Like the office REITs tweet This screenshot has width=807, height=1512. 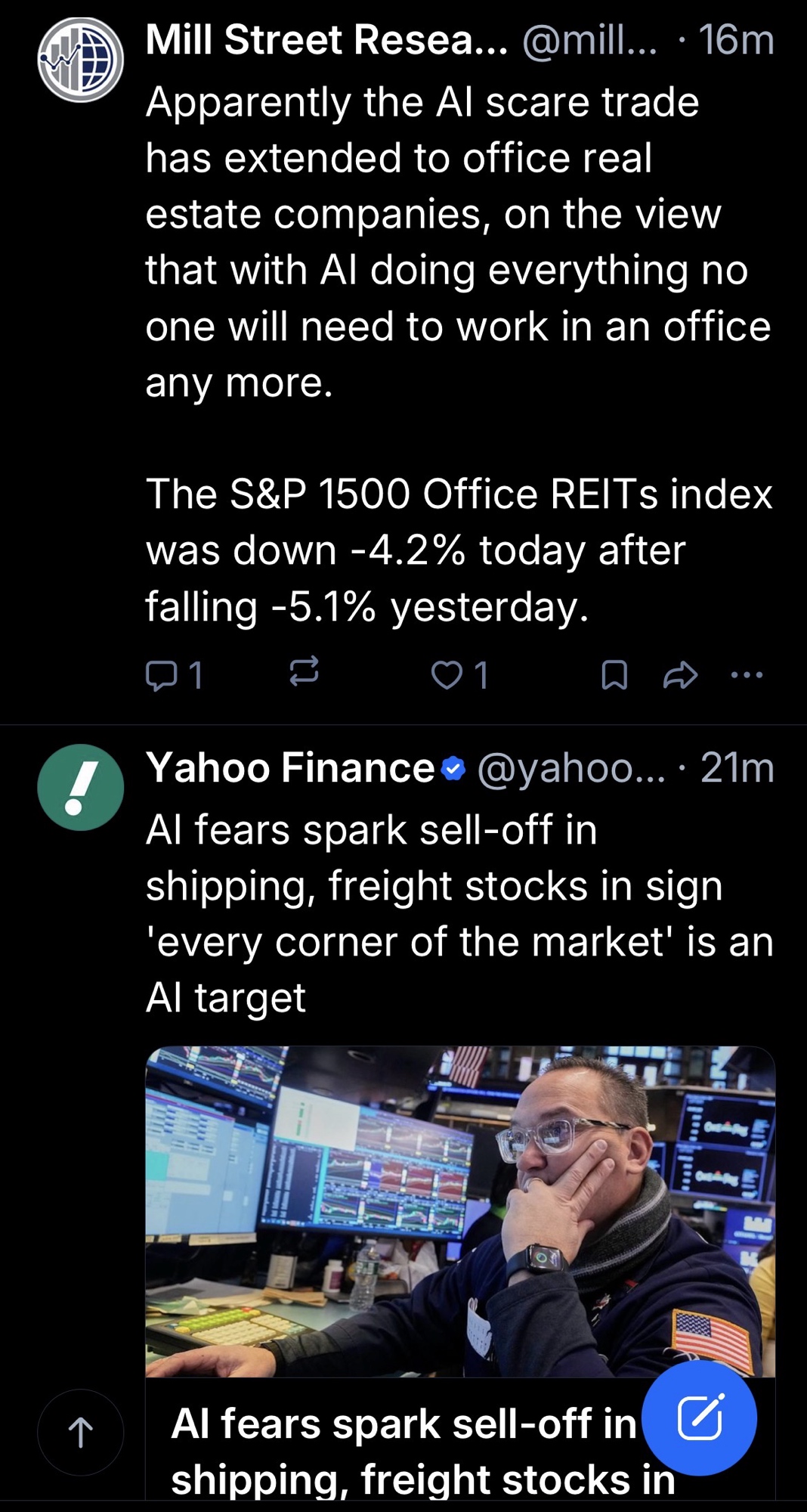click(447, 674)
